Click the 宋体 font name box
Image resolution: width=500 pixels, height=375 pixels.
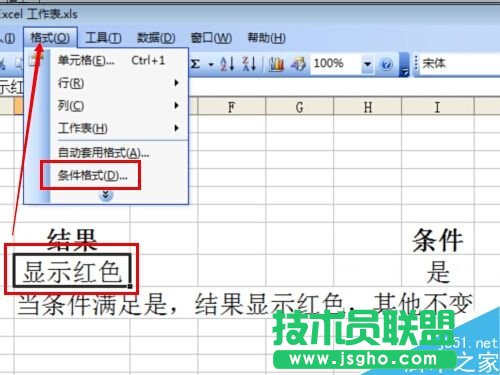click(460, 63)
